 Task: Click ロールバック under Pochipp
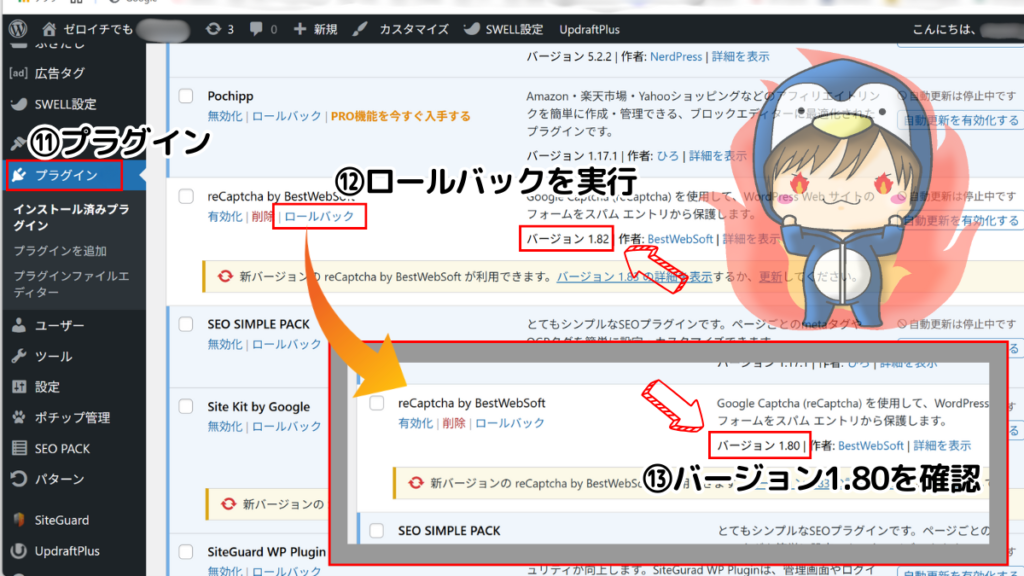[x=287, y=116]
